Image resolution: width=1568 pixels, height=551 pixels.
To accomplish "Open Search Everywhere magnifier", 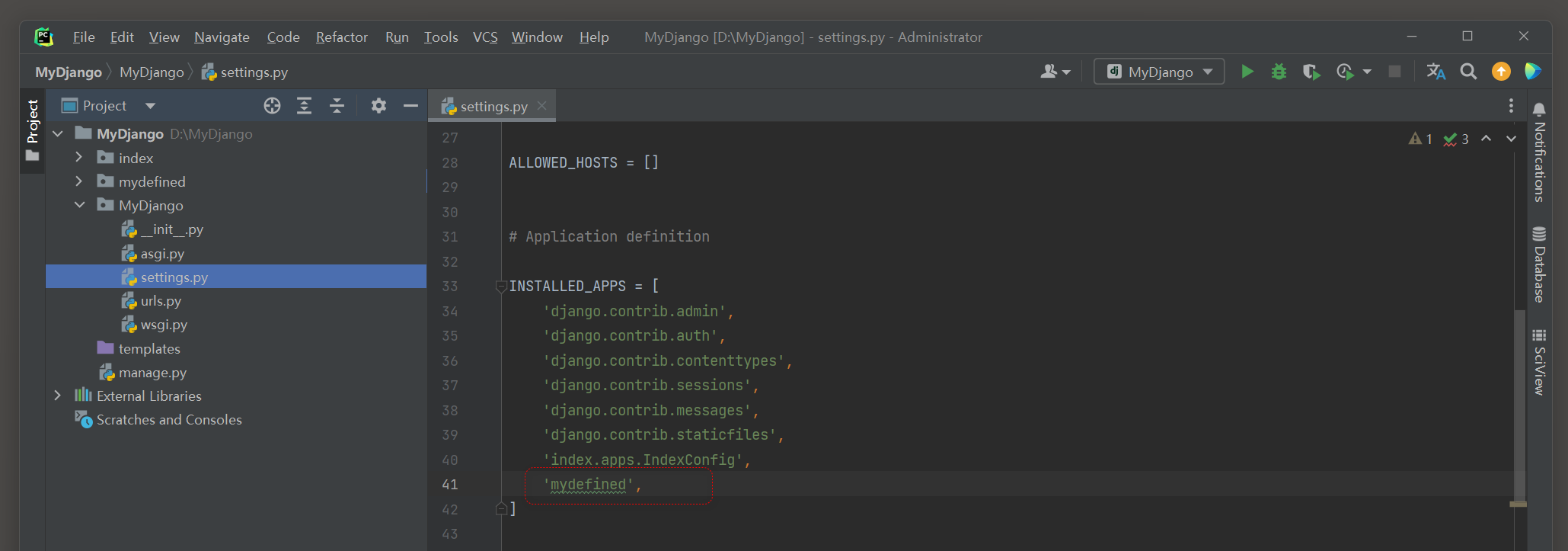I will pyautogui.click(x=1468, y=72).
